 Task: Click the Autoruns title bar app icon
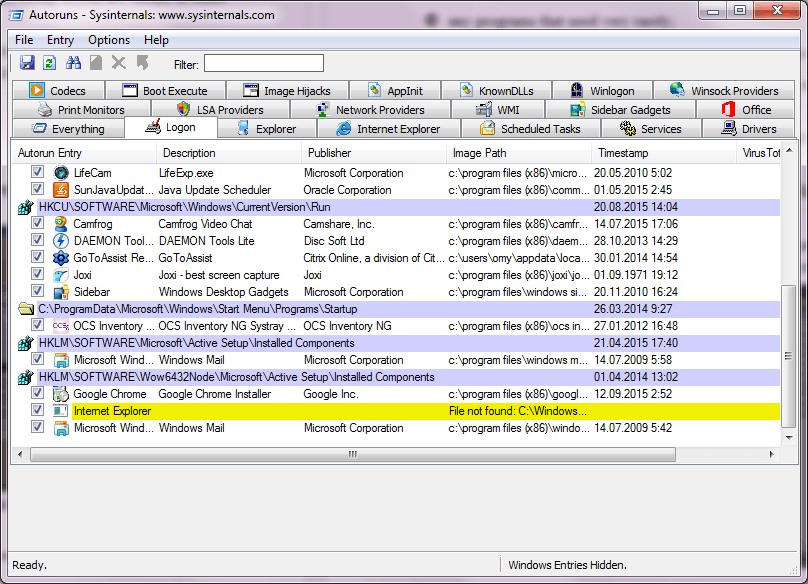(x=16, y=15)
